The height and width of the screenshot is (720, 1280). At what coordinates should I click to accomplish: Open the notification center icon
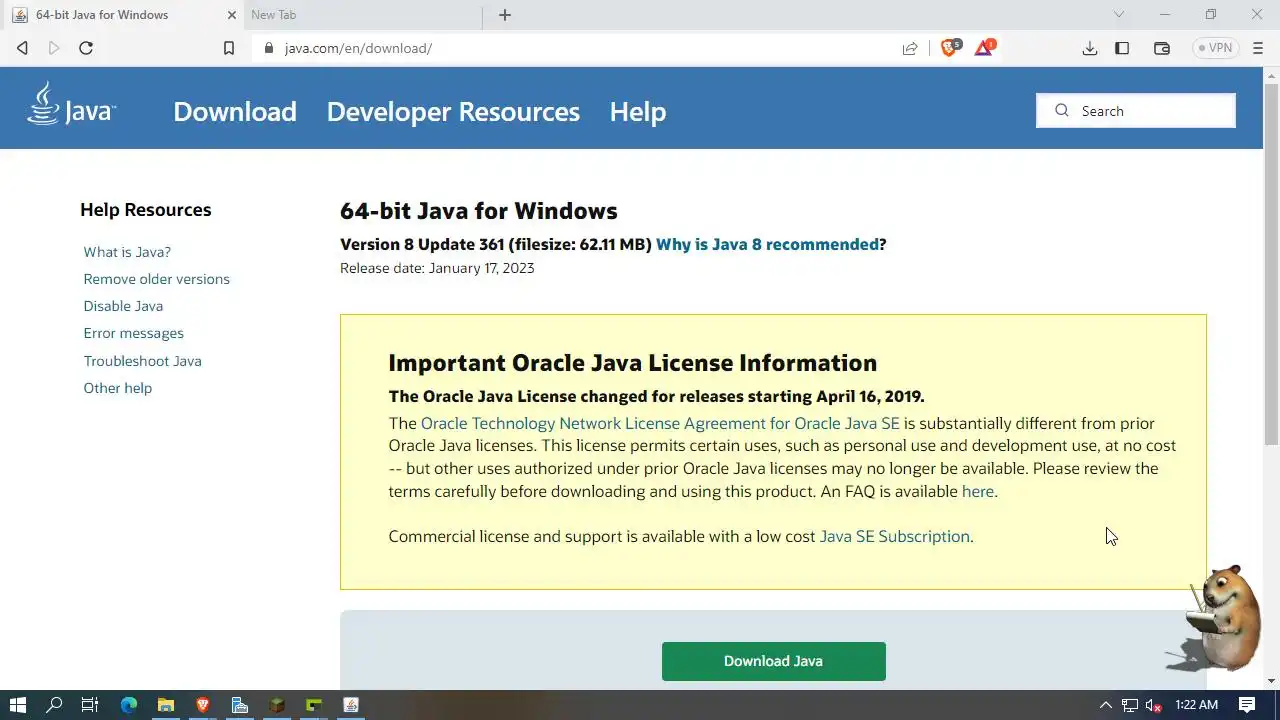pyautogui.click(x=1247, y=705)
